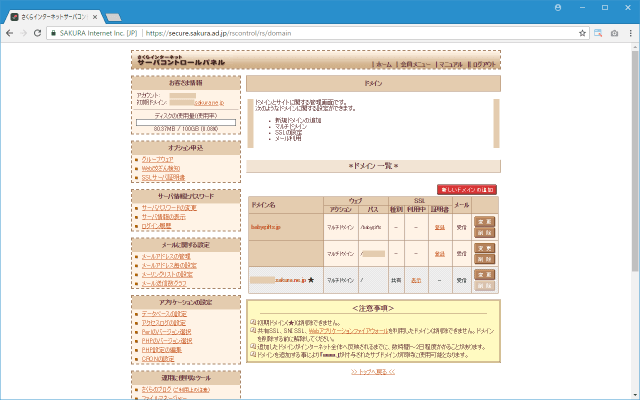Click the camera extension icon in toolbar
The width and height of the screenshot is (640, 400).
601,32
